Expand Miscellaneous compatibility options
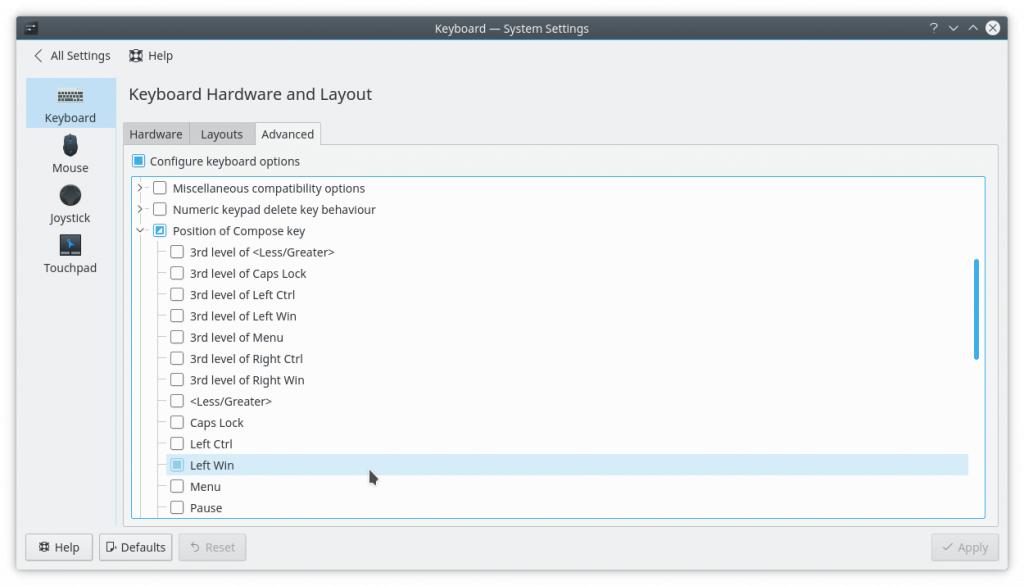 pos(140,188)
